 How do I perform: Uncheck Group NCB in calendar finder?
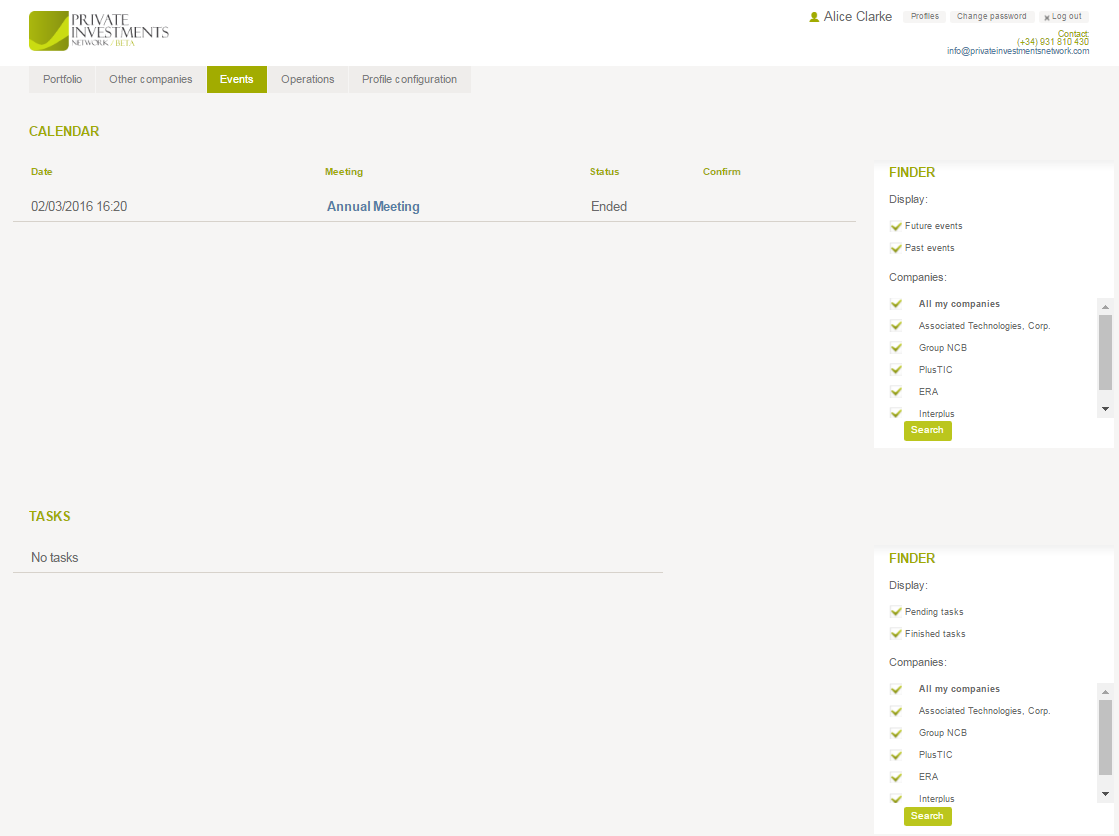[x=896, y=348]
